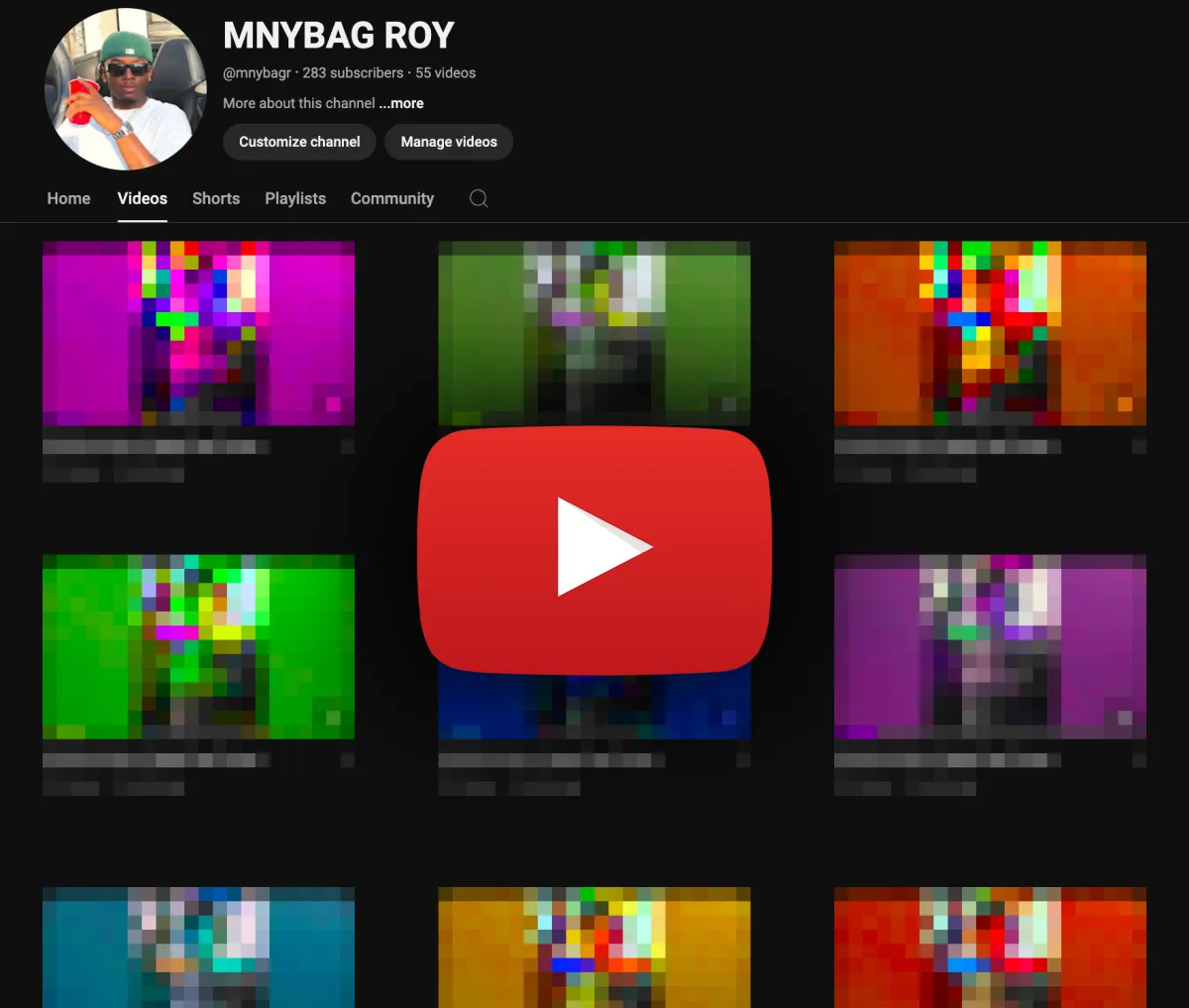This screenshot has width=1189, height=1008.
Task: Click the 283 subscribers count
Action: point(353,72)
